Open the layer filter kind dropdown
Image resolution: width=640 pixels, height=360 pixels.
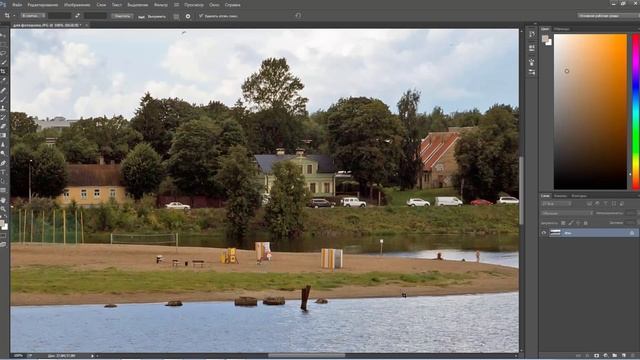pyautogui.click(x=556, y=204)
